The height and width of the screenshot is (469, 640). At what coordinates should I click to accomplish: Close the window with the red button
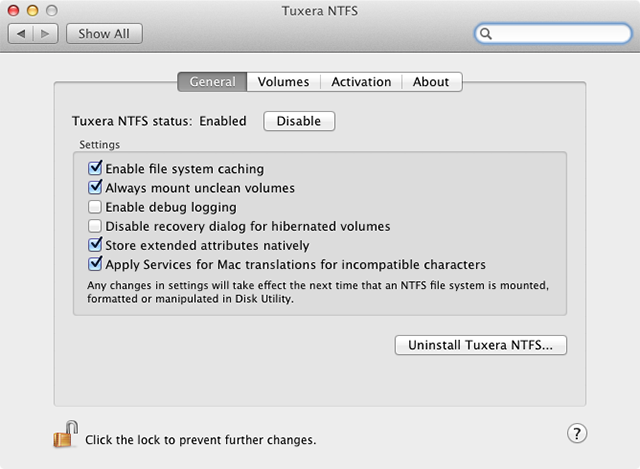13,11
